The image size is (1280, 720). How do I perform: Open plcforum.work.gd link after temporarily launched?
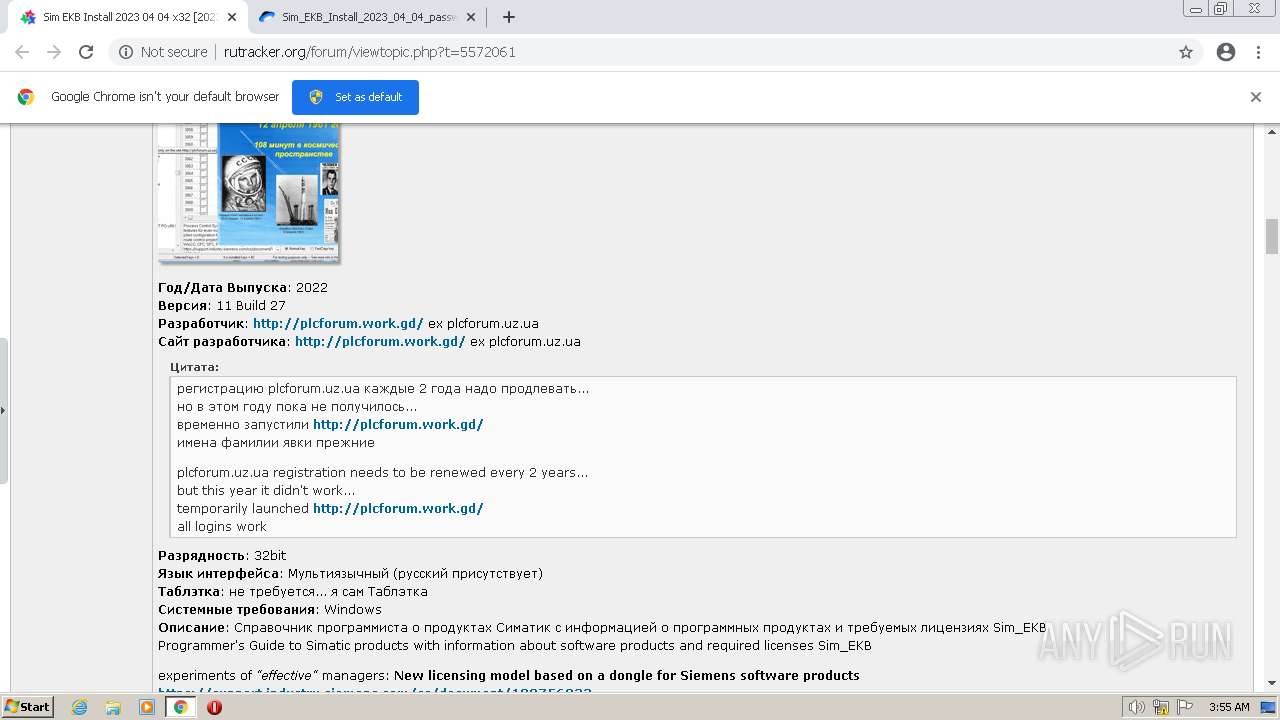click(398, 508)
